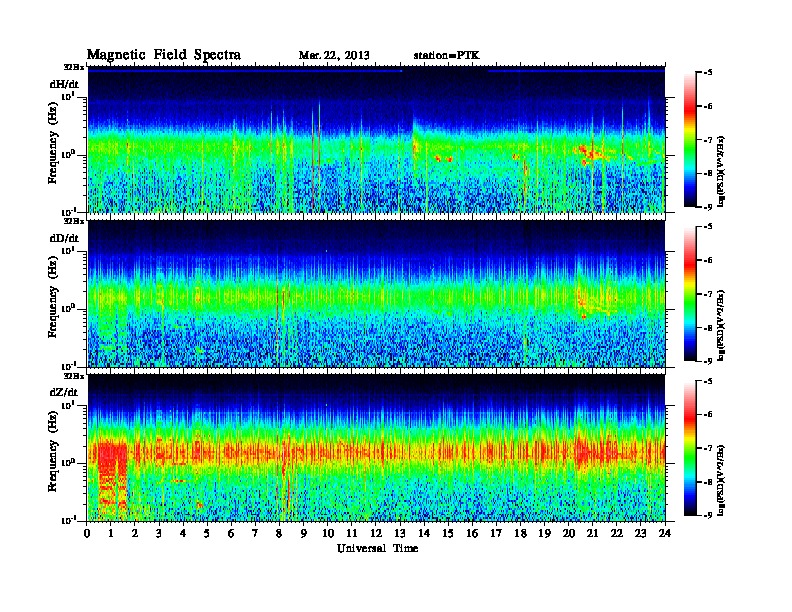Click the log(PSD) label beside the dH/dt color bar
The width and height of the screenshot is (792, 612).
coord(721,172)
